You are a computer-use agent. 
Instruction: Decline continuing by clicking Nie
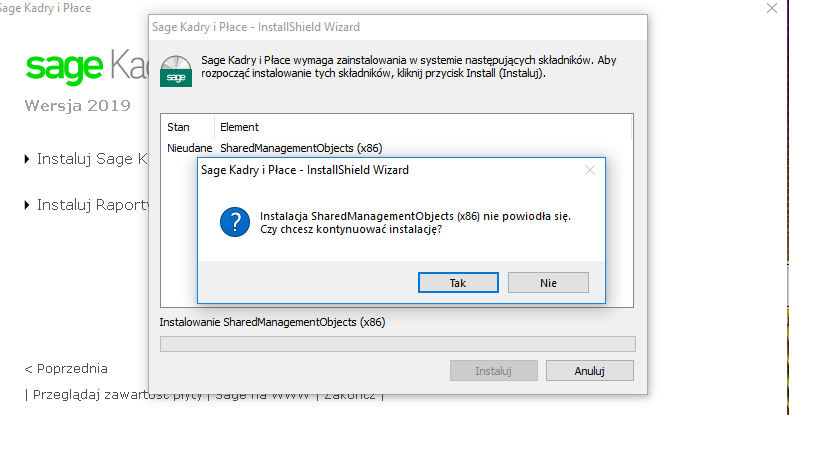[x=548, y=282]
